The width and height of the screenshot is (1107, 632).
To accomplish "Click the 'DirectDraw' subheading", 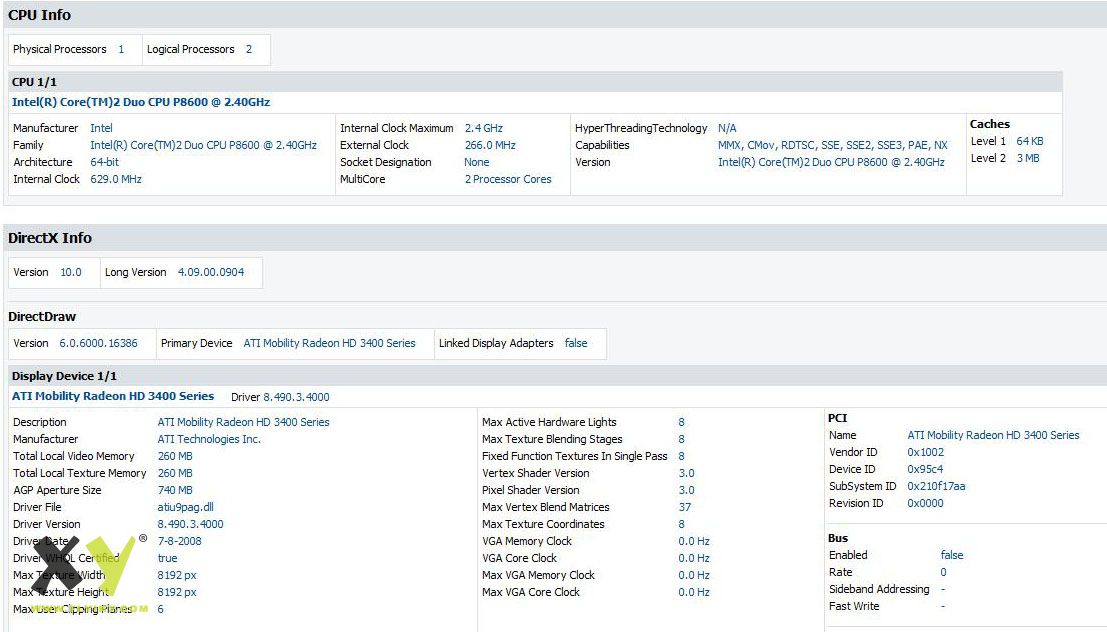I will coord(42,316).
